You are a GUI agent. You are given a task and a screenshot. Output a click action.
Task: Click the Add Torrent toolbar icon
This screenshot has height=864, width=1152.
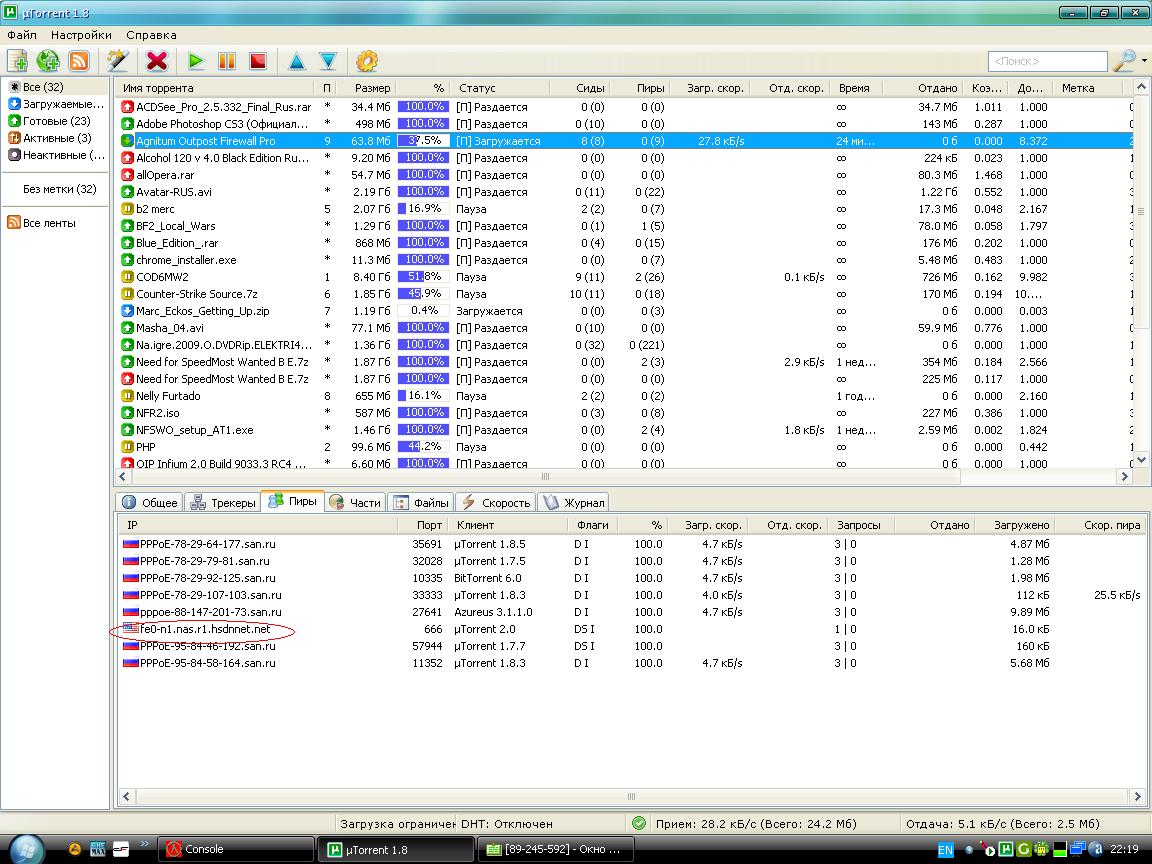[x=17, y=61]
